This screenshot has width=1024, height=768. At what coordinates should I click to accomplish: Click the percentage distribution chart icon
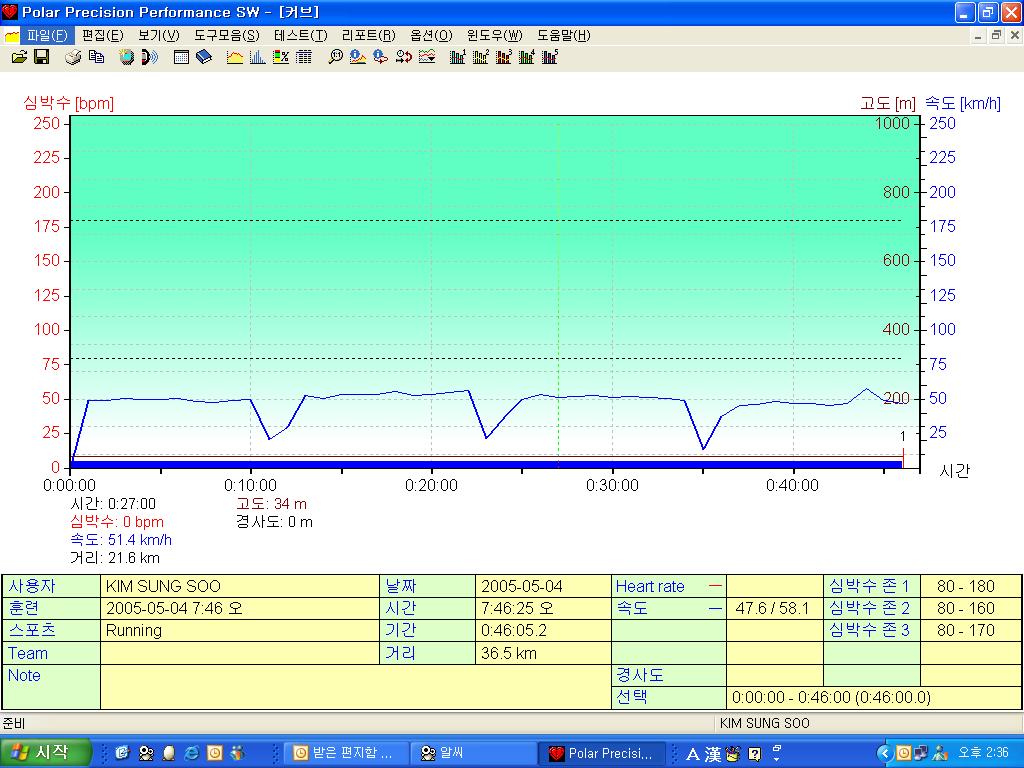(281, 57)
